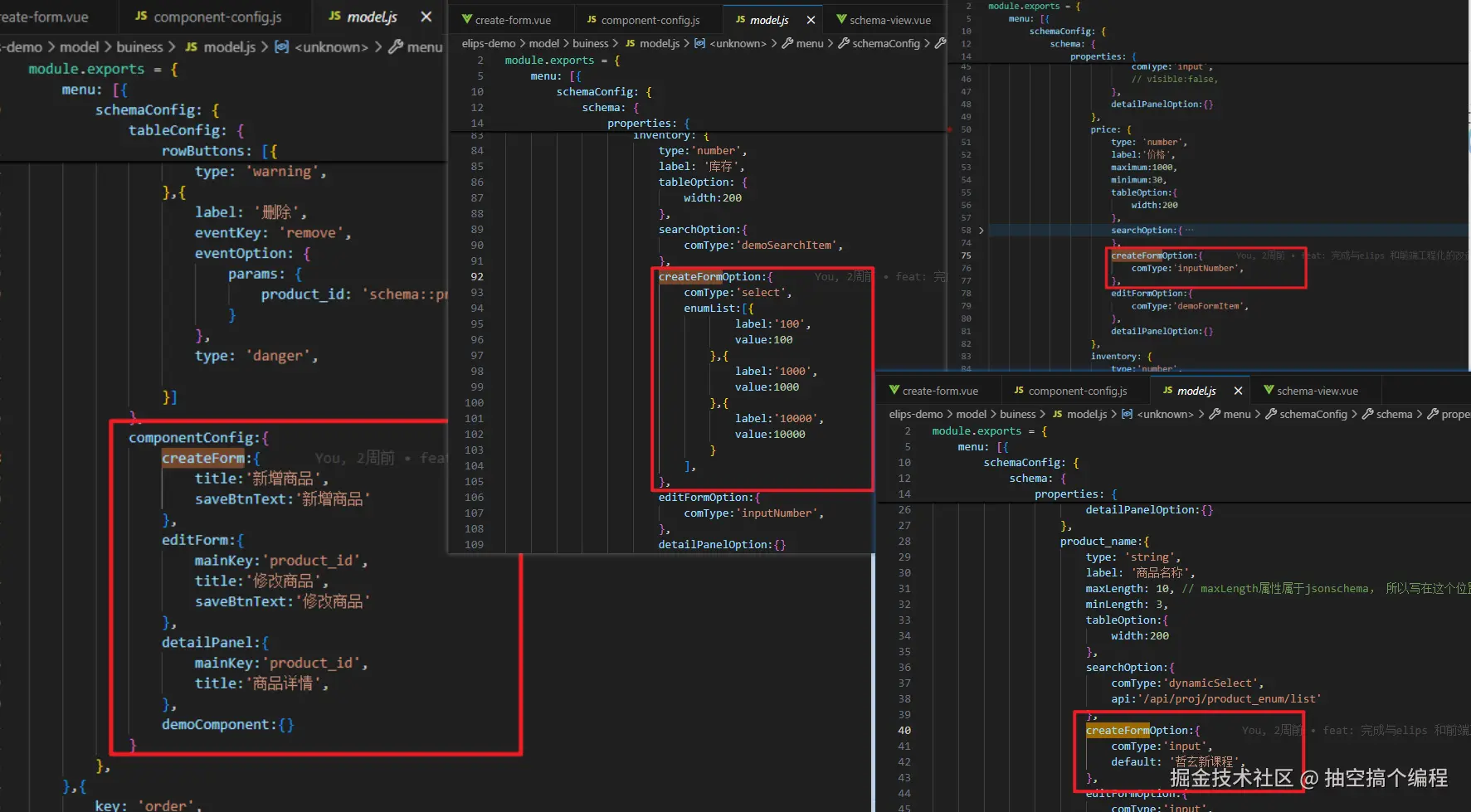Image resolution: width=1471 pixels, height=812 pixels.
Task: Close model.js tab in middle editor
Action: point(811,20)
